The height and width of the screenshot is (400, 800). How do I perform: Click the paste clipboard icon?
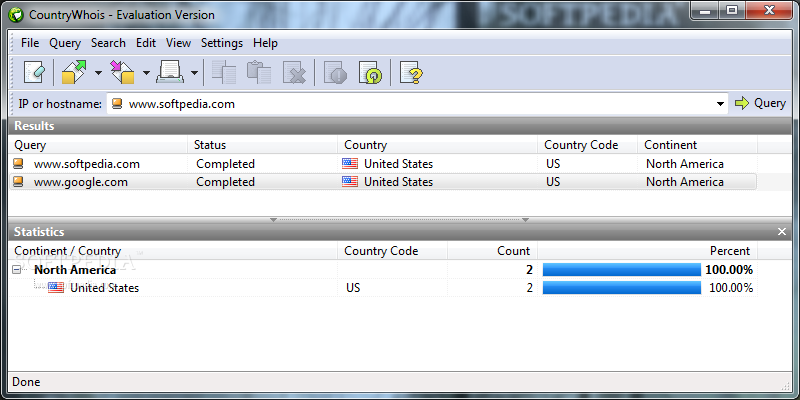(259, 73)
